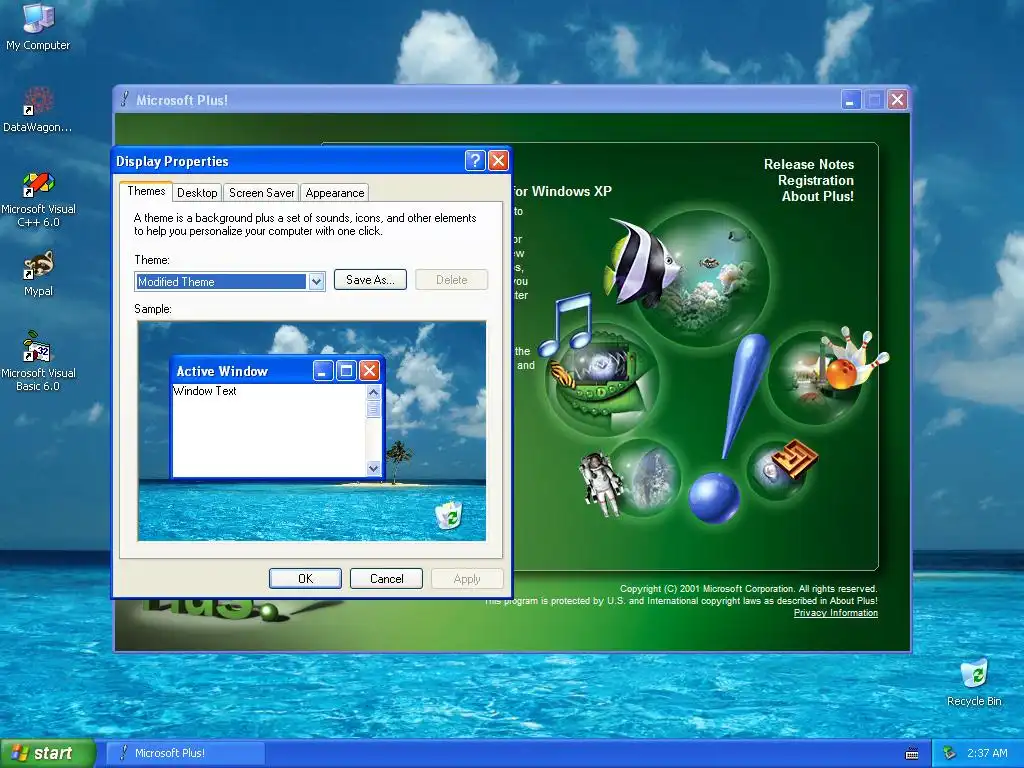Click the sample window scrollbar up arrow
The image size is (1024, 768).
(x=374, y=392)
